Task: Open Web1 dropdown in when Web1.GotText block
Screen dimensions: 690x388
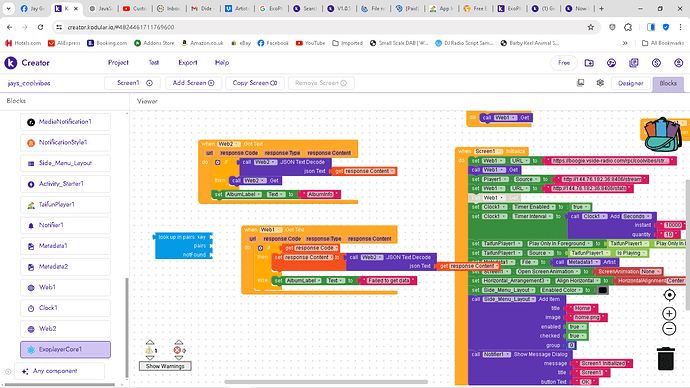Action: point(271,230)
